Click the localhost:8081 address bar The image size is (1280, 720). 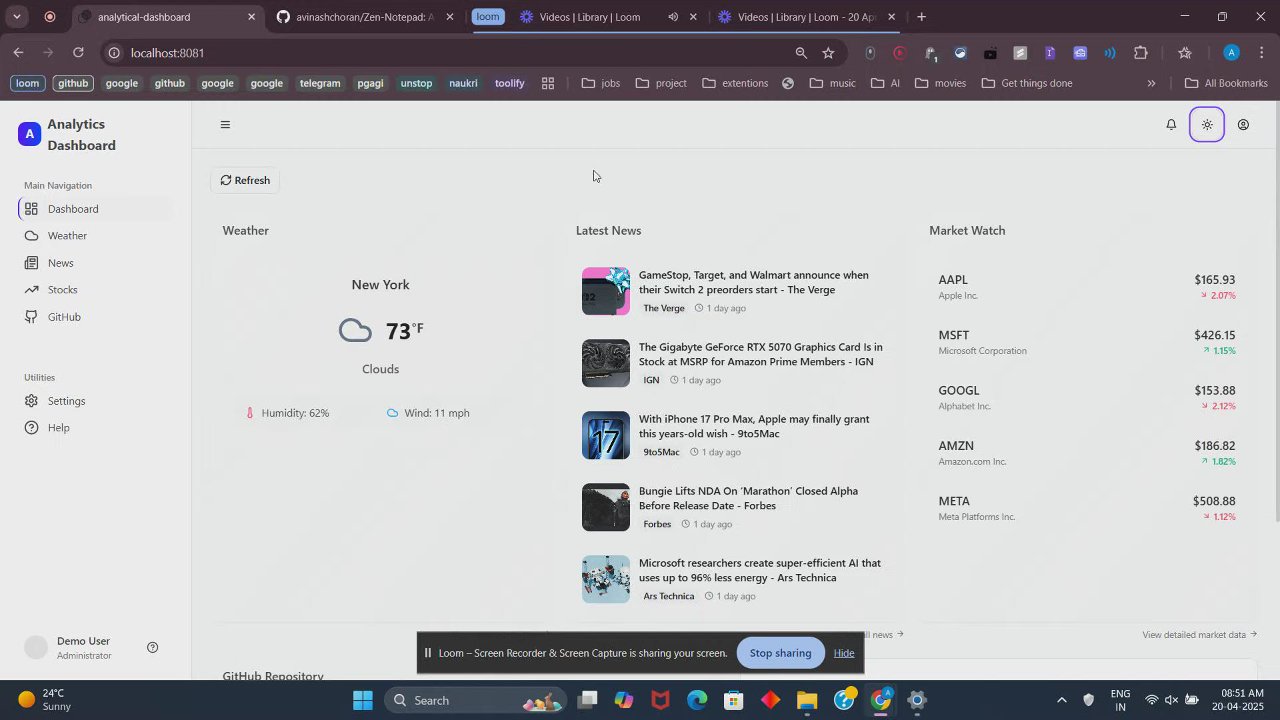pyautogui.click(x=450, y=53)
